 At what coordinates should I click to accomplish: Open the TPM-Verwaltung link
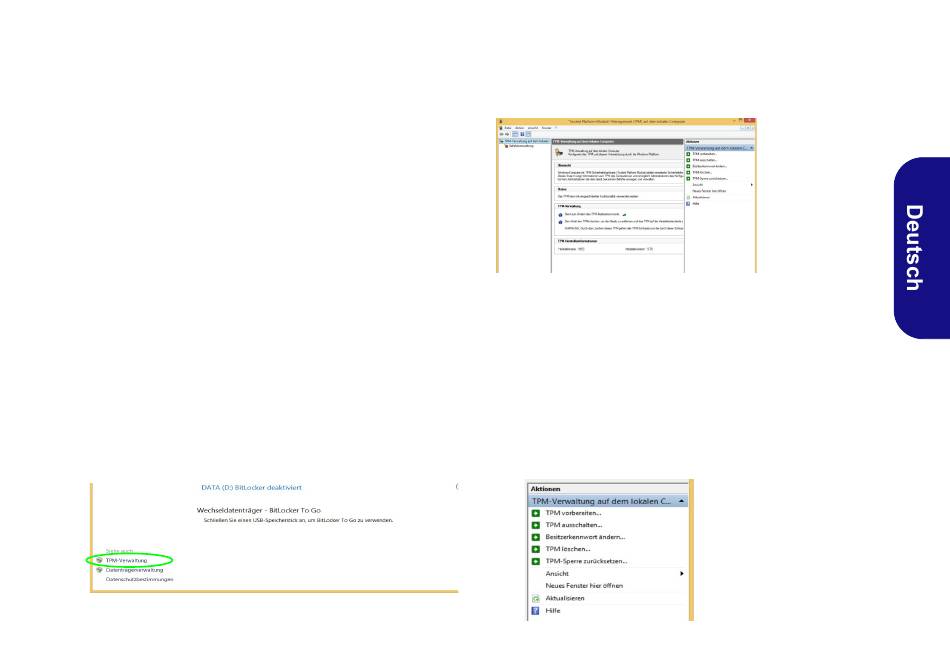click(x=126, y=561)
